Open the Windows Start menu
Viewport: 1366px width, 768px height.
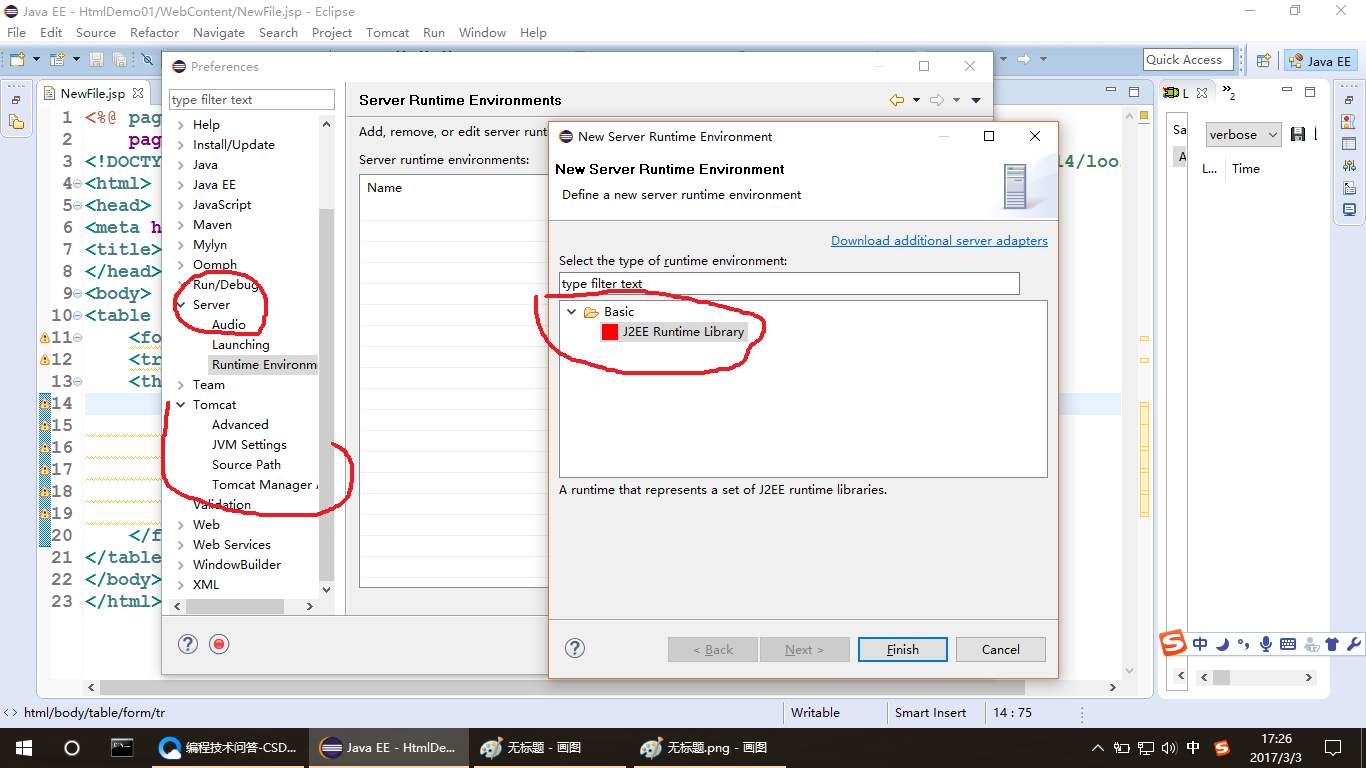click(23, 747)
